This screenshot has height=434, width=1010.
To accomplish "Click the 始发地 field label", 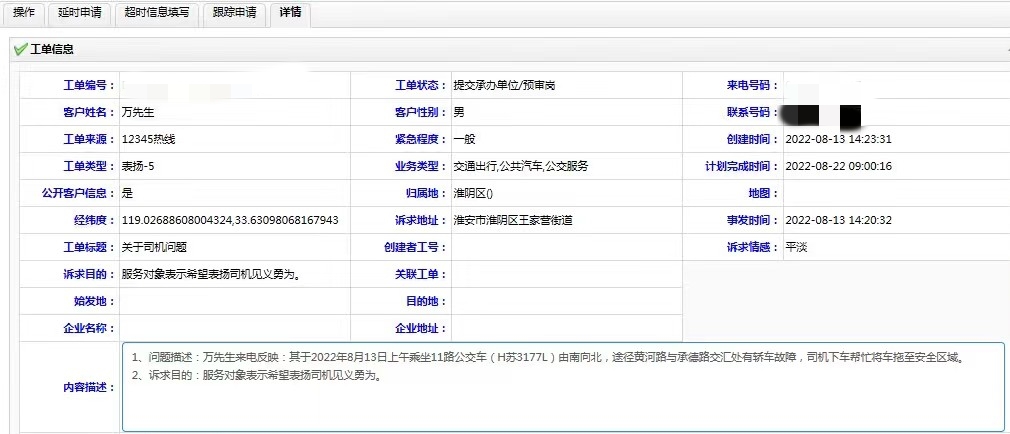I will pos(95,301).
